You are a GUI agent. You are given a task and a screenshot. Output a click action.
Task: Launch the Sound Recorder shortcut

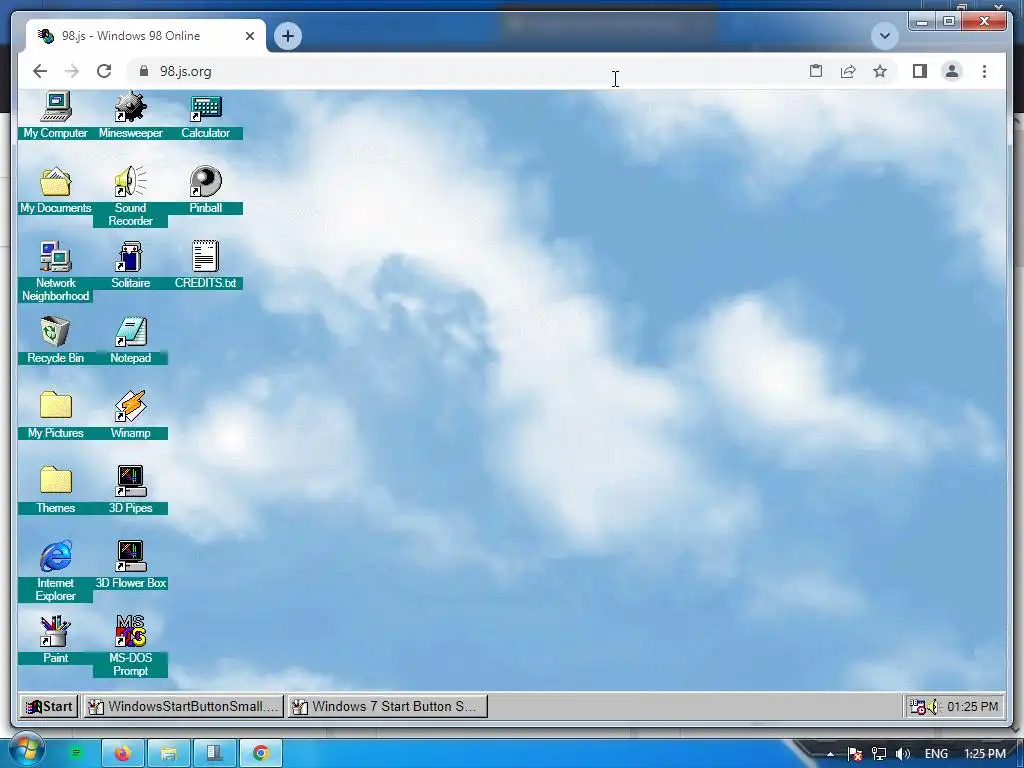pyautogui.click(x=131, y=197)
